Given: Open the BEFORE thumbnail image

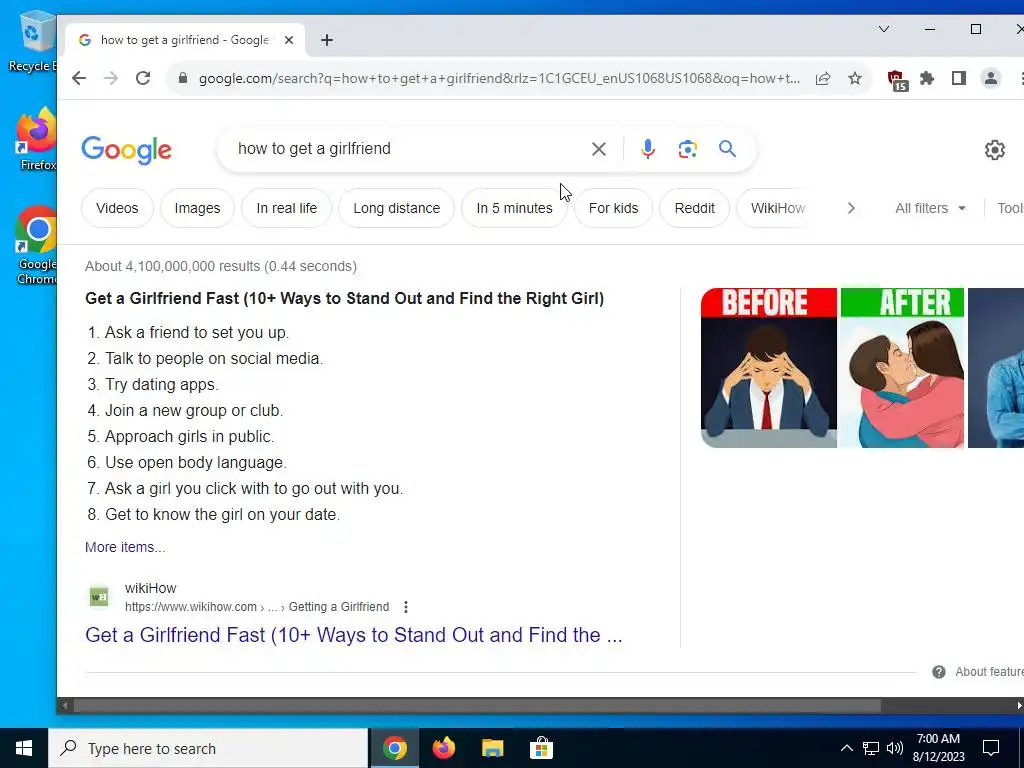Looking at the screenshot, I should pyautogui.click(x=769, y=368).
